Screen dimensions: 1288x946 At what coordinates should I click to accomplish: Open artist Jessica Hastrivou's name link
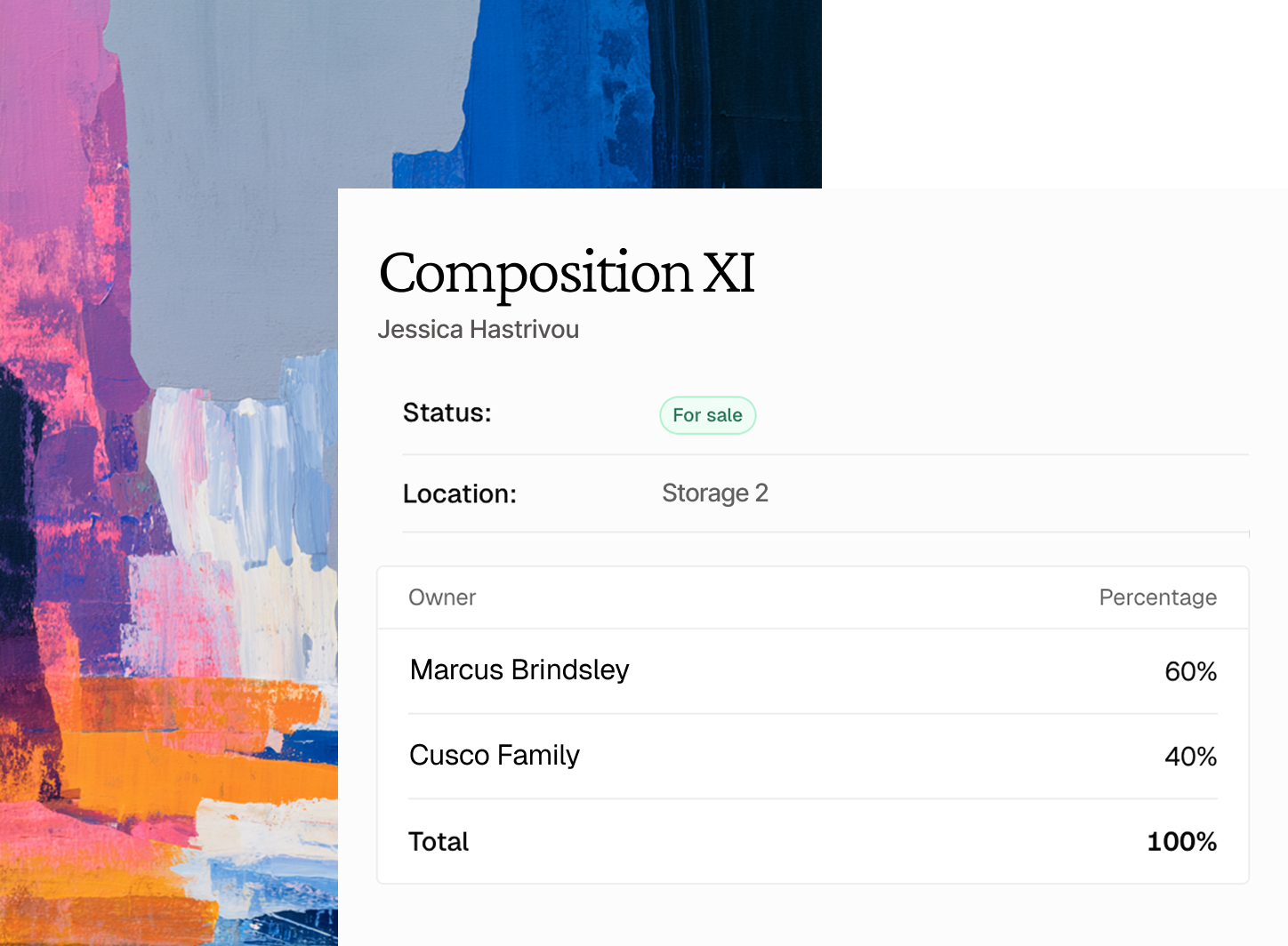click(478, 330)
